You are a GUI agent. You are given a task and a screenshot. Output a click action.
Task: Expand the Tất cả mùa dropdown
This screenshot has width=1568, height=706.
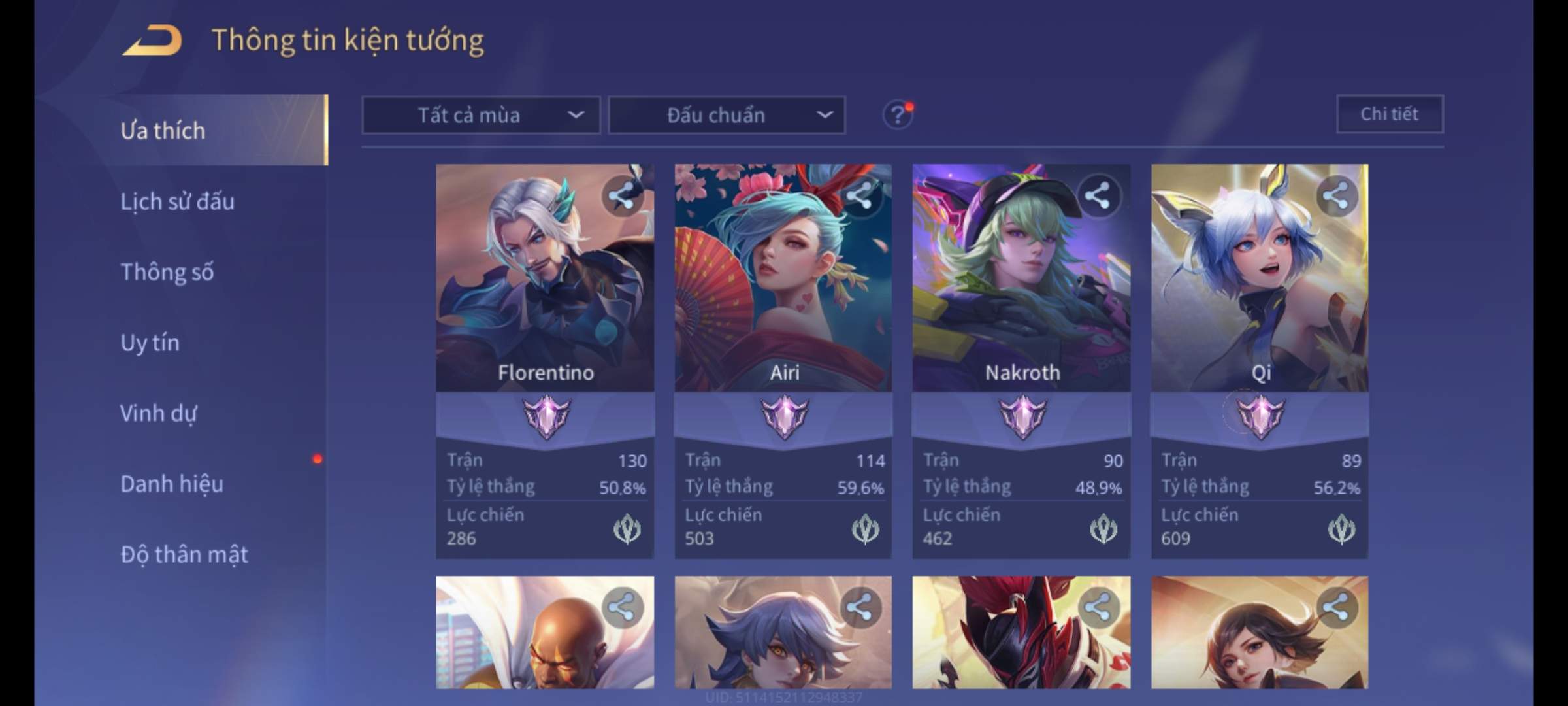coord(481,115)
